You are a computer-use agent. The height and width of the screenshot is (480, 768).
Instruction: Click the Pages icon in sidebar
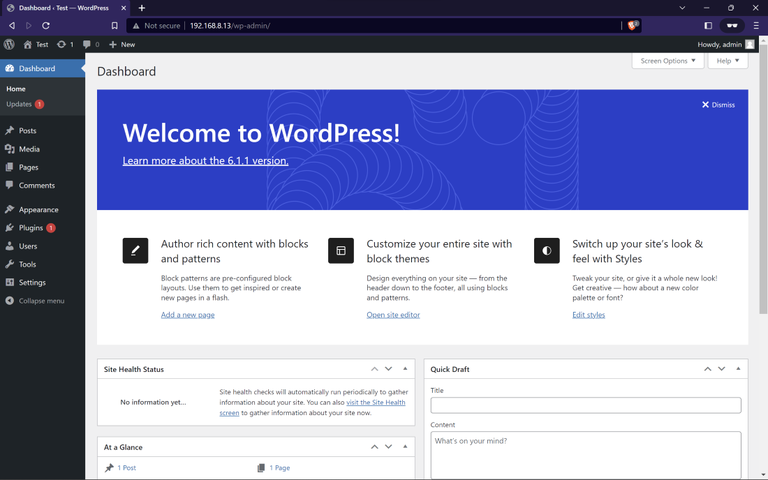click(9, 167)
